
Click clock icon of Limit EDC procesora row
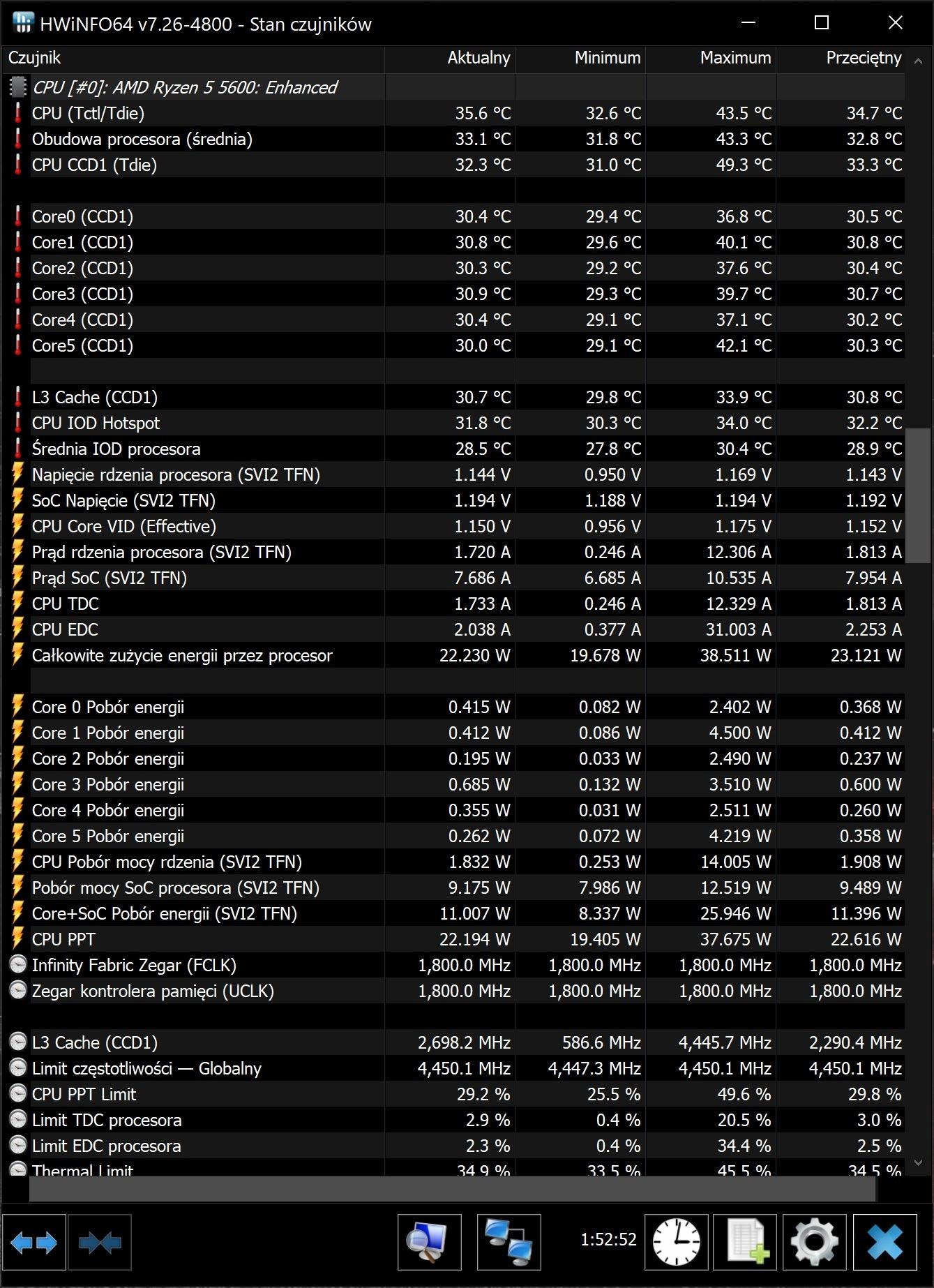17,1146
